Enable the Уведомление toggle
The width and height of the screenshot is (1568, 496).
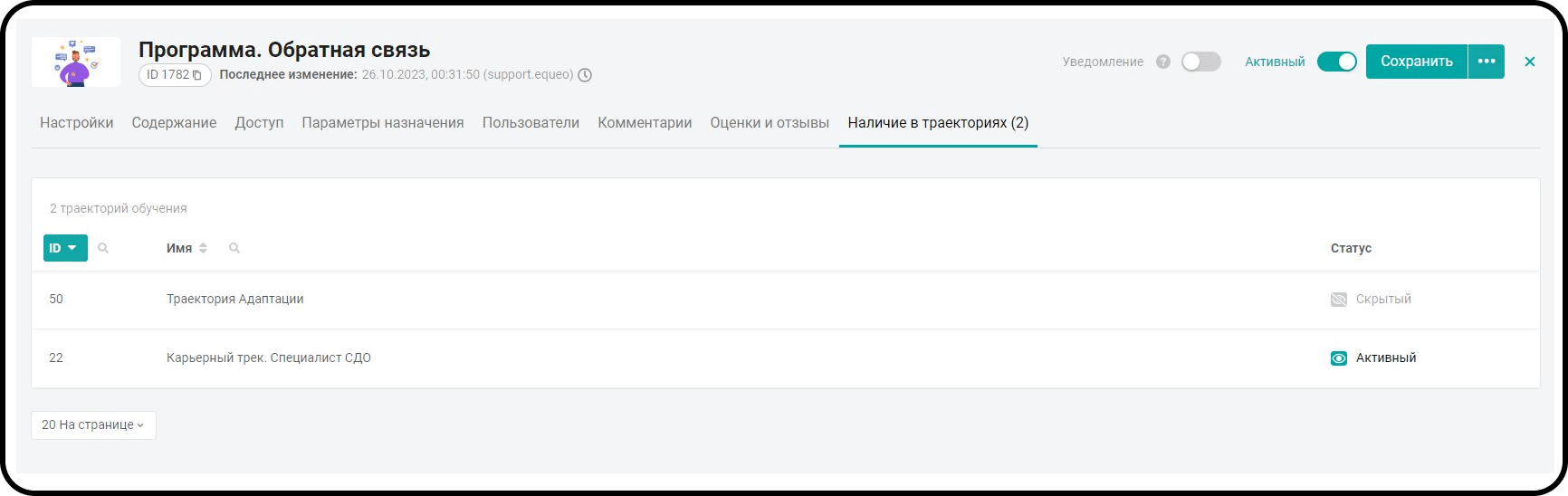pos(1200,62)
